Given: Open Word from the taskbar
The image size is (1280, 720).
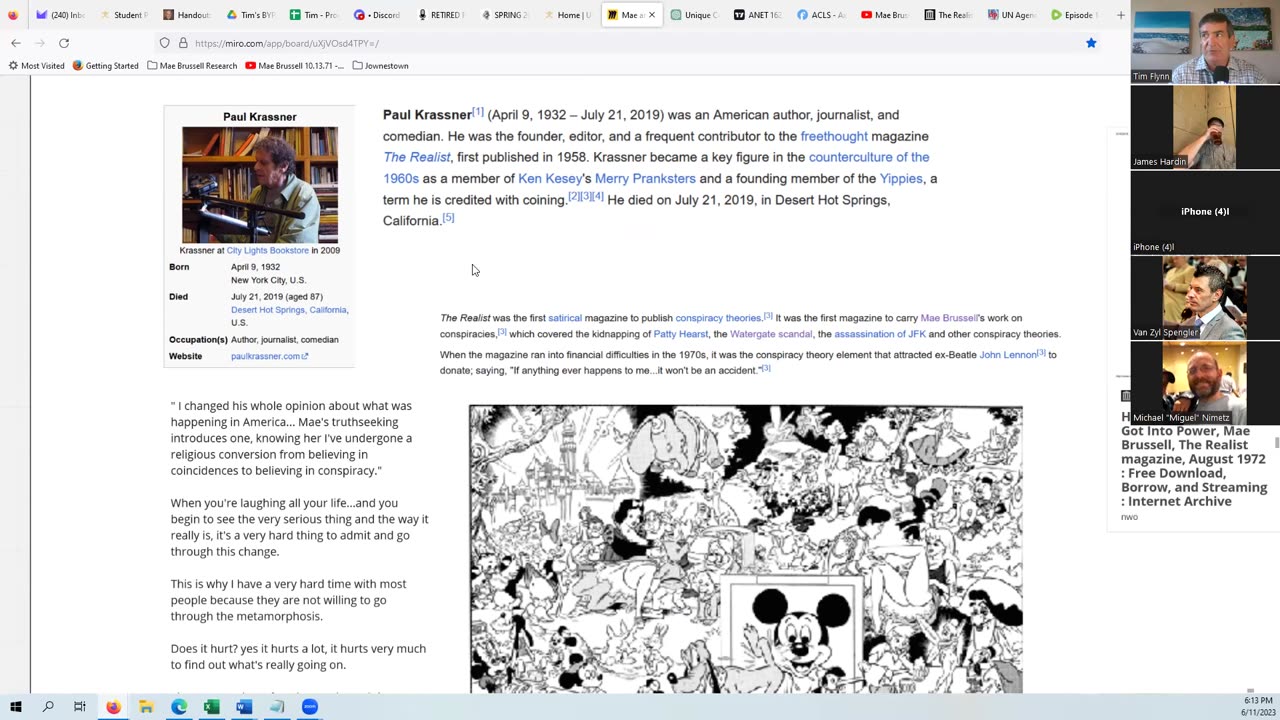Looking at the screenshot, I should click(244, 707).
